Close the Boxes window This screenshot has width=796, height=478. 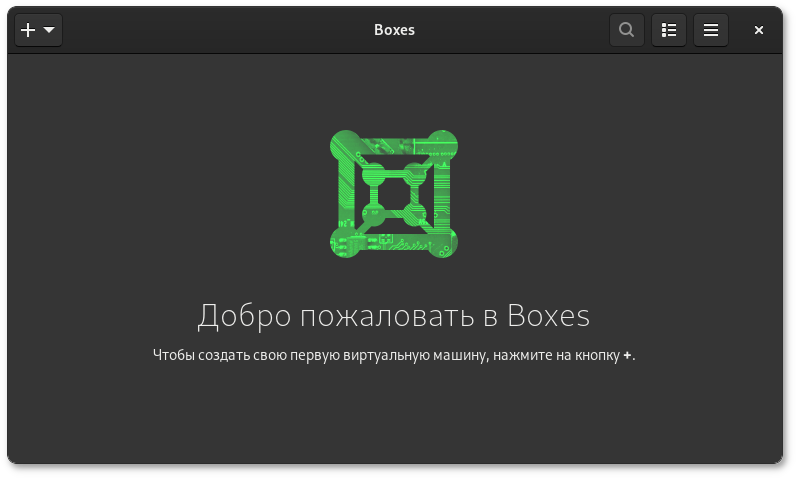[758, 30]
